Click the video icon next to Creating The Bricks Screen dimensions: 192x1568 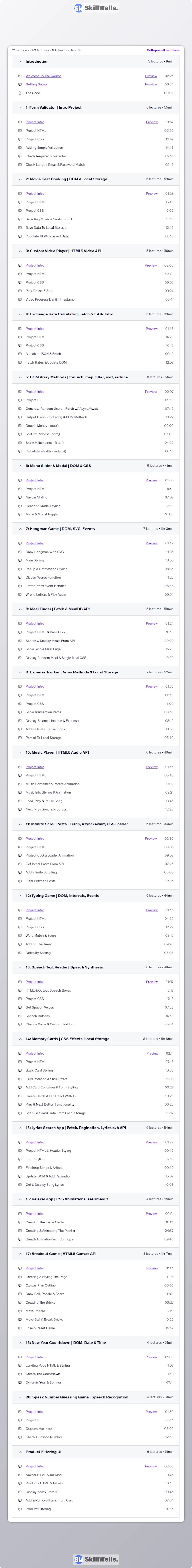(20, 1302)
